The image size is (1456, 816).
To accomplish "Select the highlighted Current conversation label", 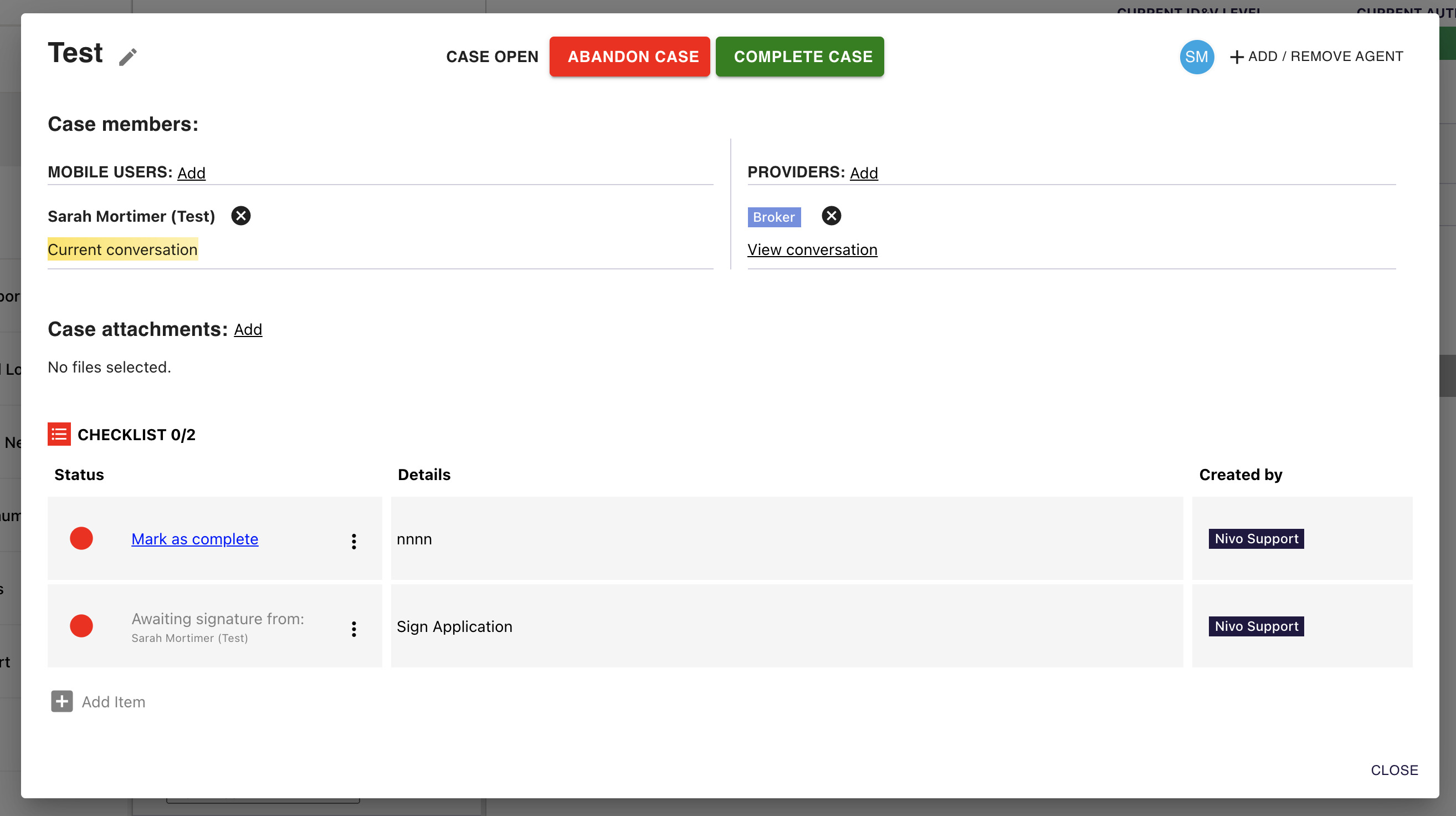I will (122, 250).
